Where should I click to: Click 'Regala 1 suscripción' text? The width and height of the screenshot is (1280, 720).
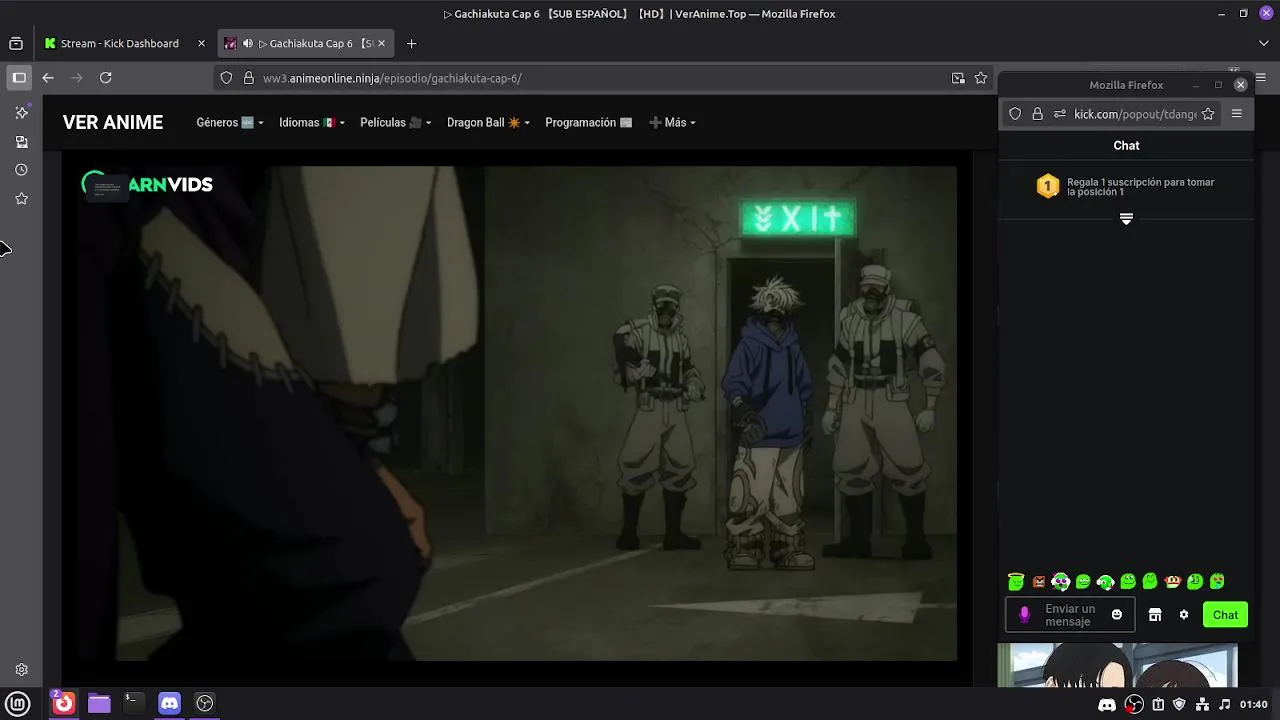coord(1140,187)
